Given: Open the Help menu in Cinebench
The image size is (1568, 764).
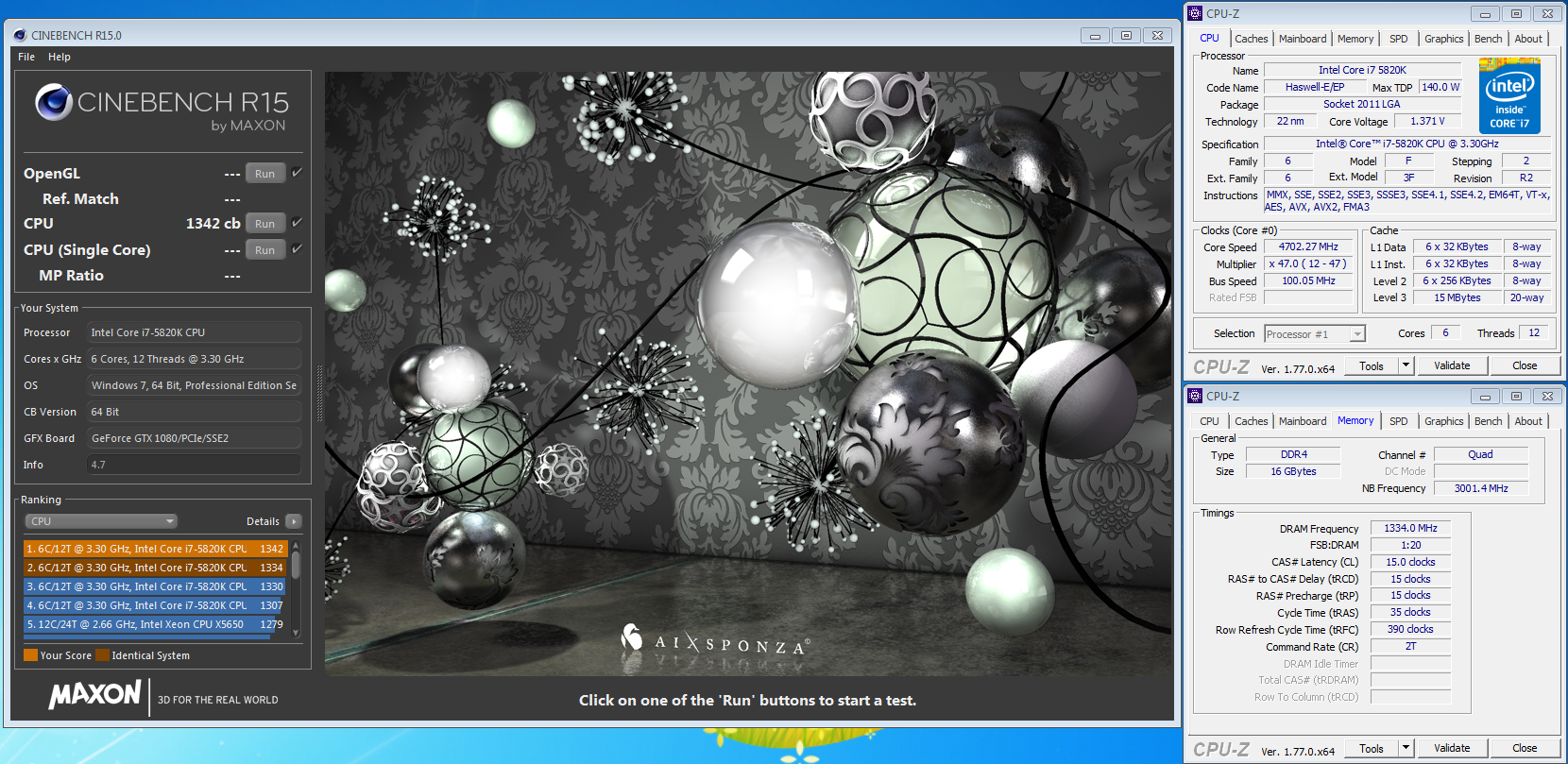Looking at the screenshot, I should coord(60,57).
